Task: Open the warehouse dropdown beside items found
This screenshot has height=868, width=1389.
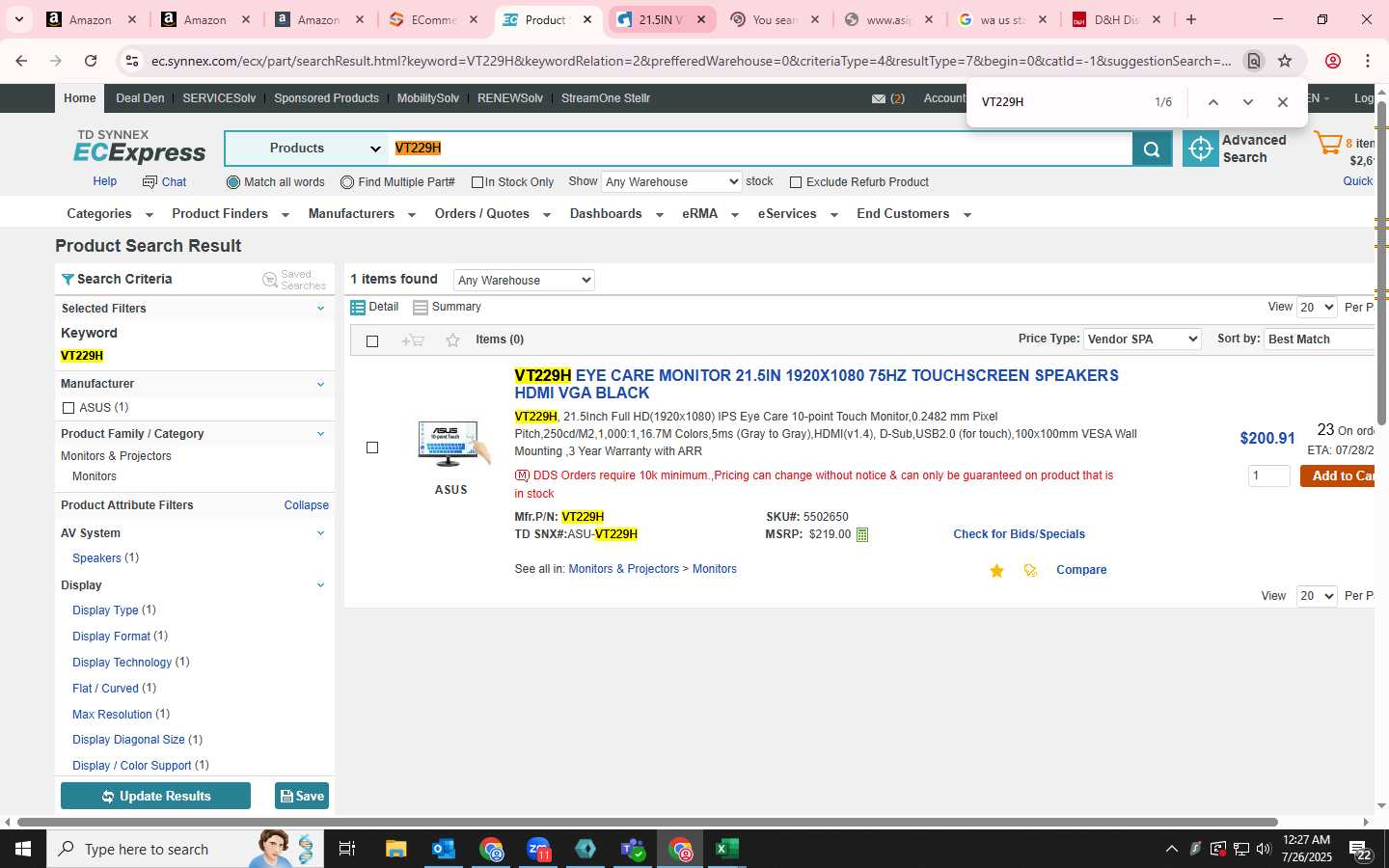Action: pyautogui.click(x=524, y=280)
